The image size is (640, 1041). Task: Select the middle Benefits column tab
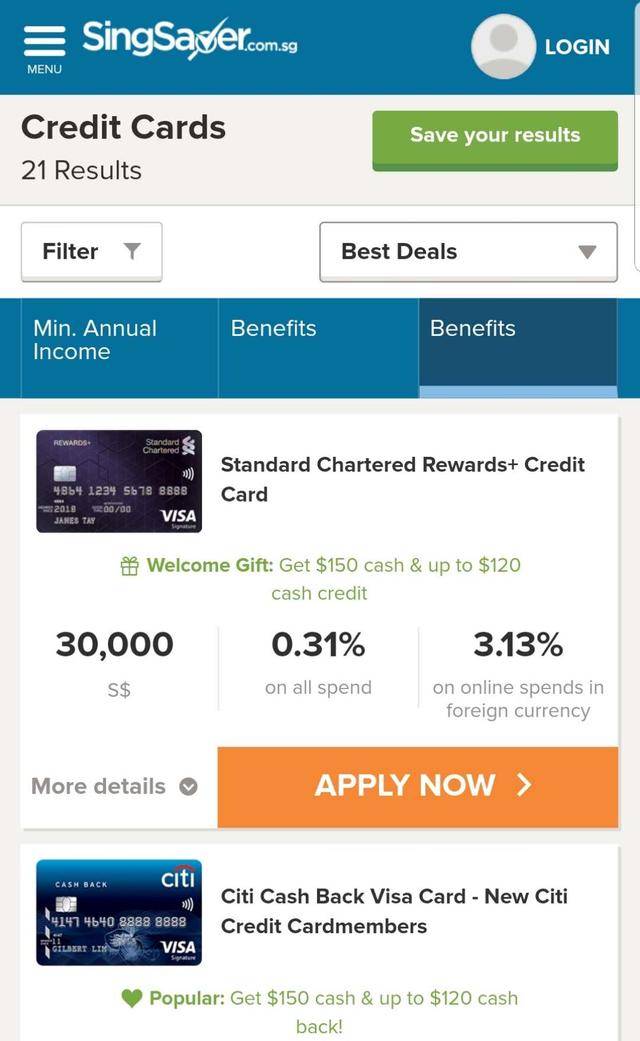(318, 340)
